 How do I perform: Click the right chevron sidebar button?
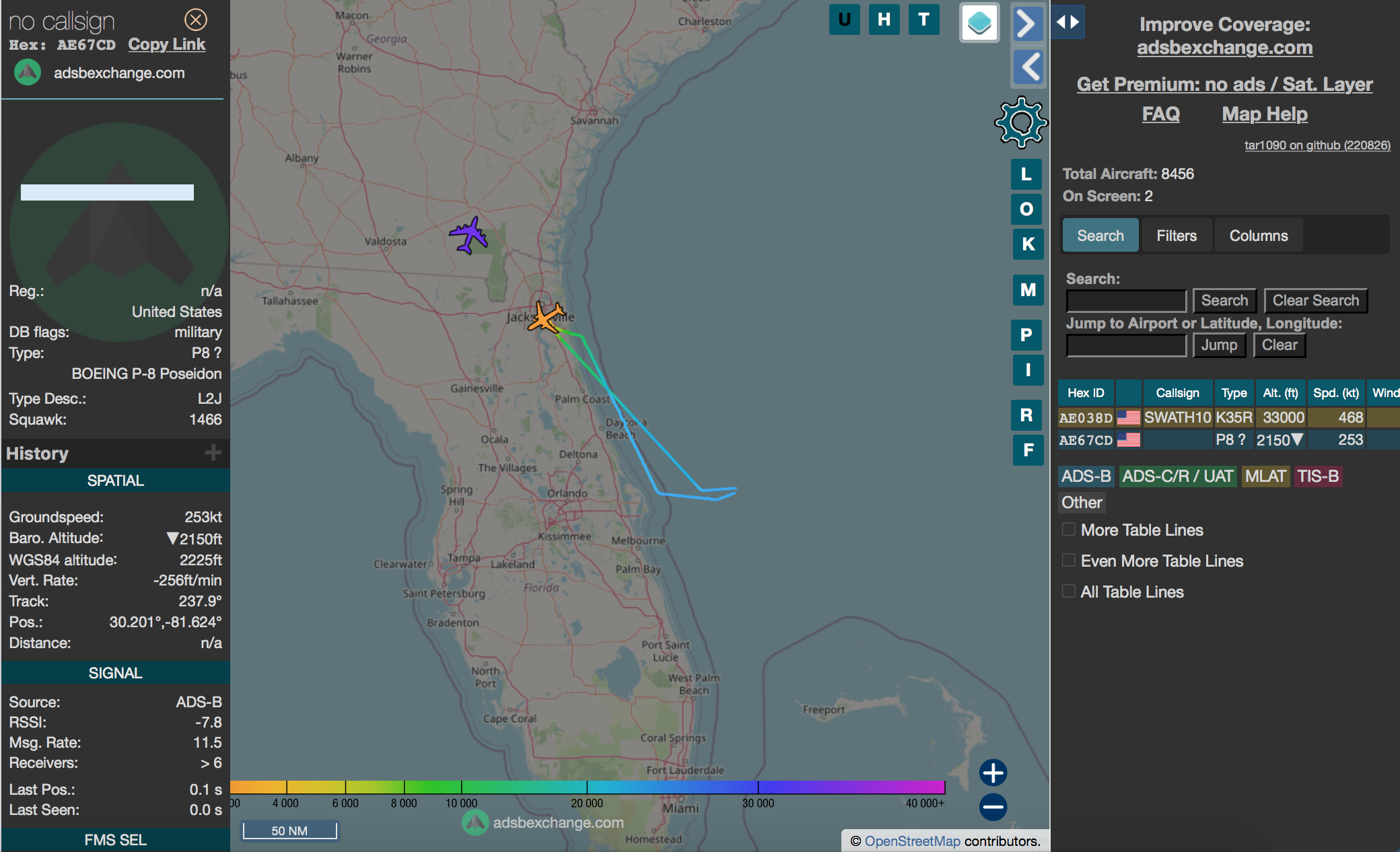(1028, 24)
